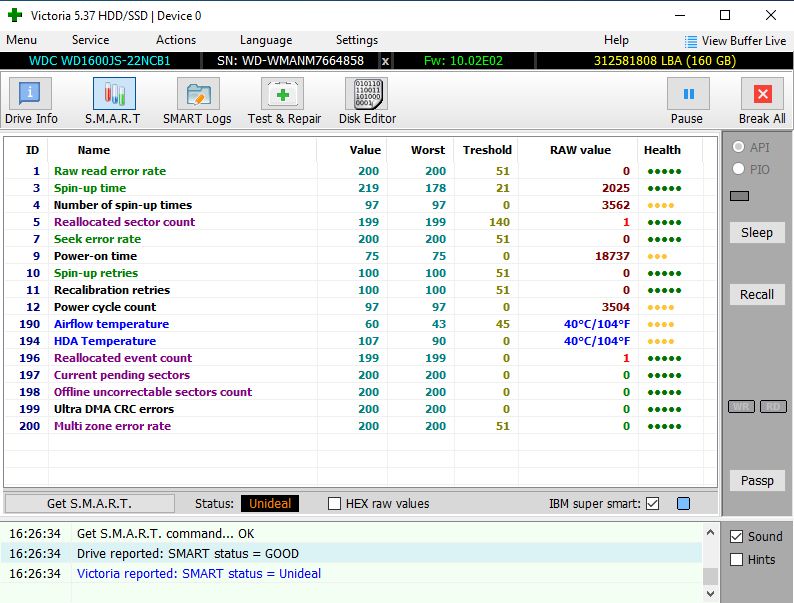The width and height of the screenshot is (794, 603).
Task: Open the Language menu
Action: click(266, 40)
